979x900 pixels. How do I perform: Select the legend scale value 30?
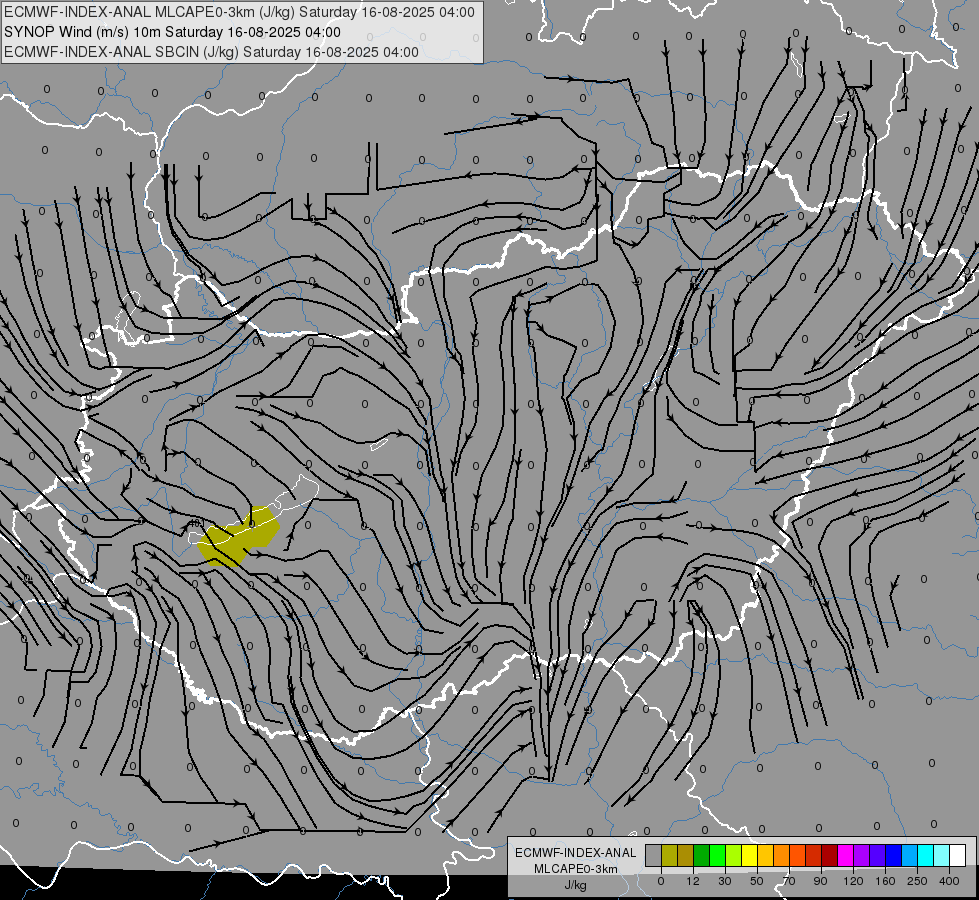click(725, 881)
